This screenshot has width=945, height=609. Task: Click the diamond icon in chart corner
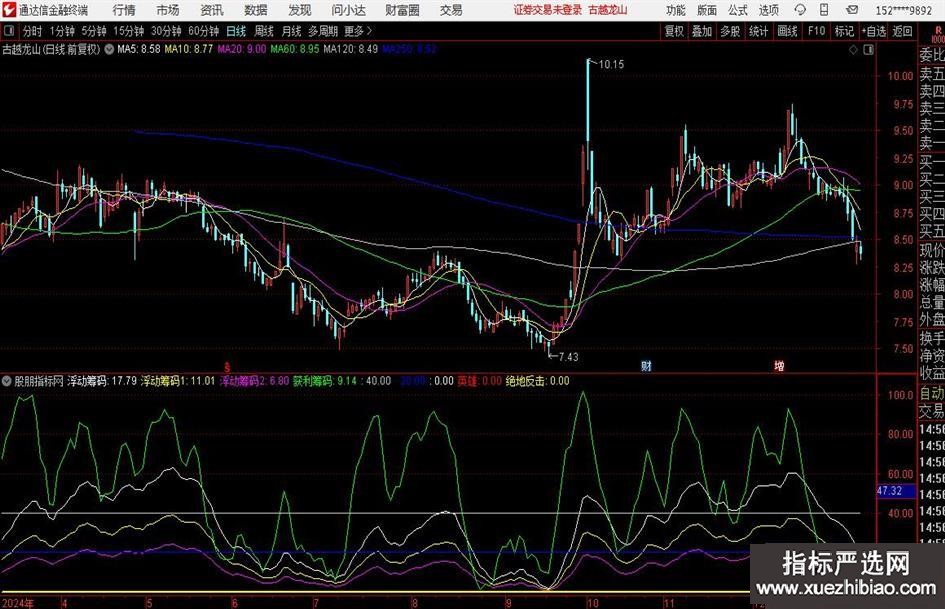[853, 50]
